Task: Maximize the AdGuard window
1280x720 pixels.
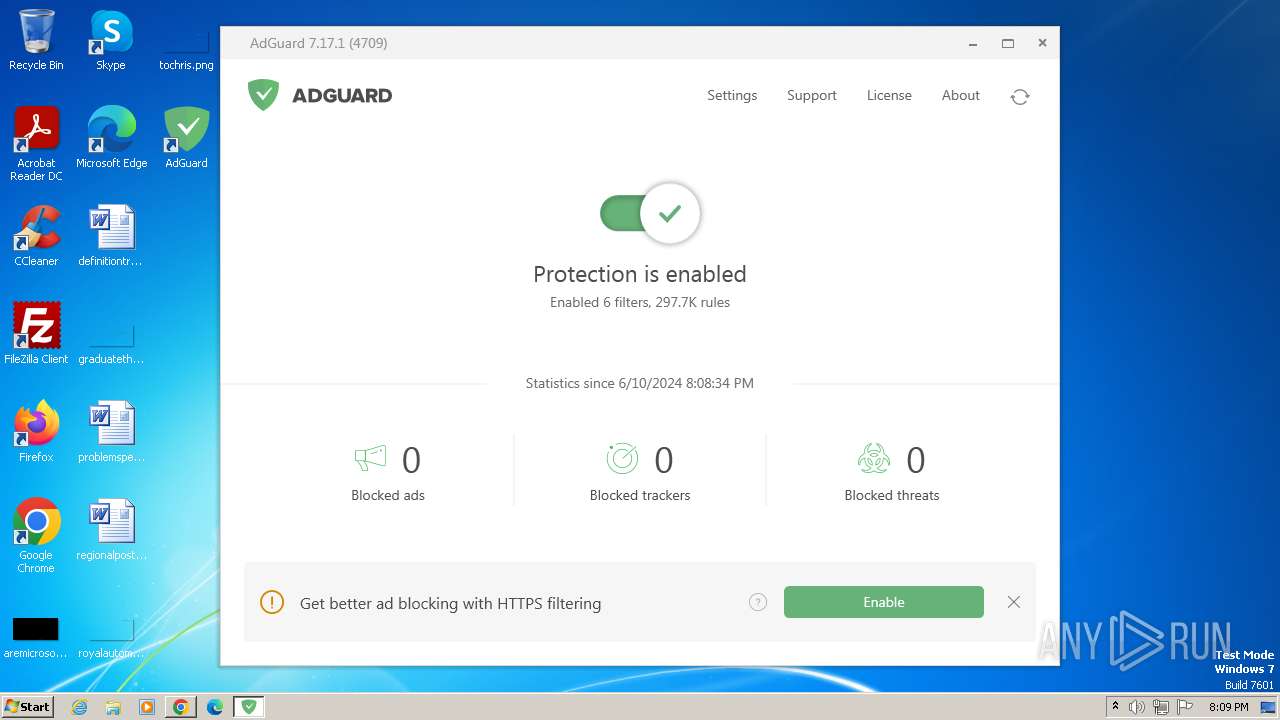Action: click(x=1008, y=43)
